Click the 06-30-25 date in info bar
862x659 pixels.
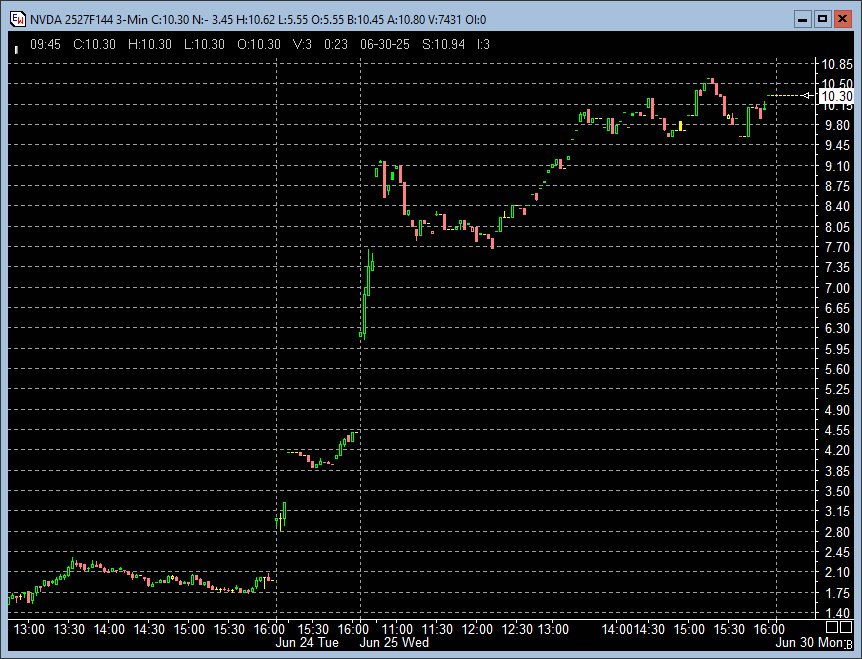pos(385,45)
